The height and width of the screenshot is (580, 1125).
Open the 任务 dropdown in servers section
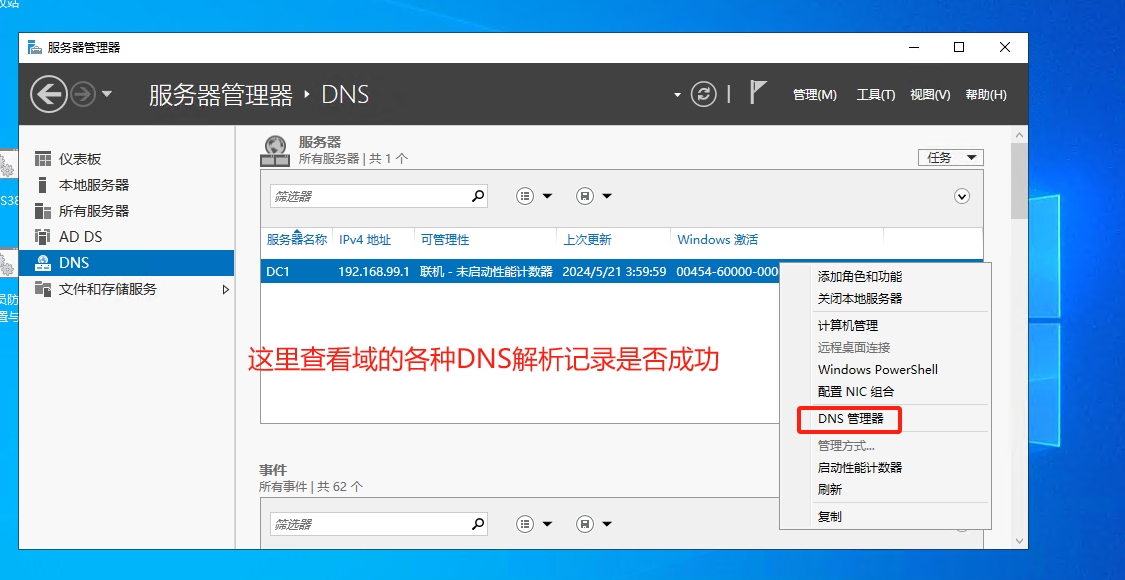point(951,158)
